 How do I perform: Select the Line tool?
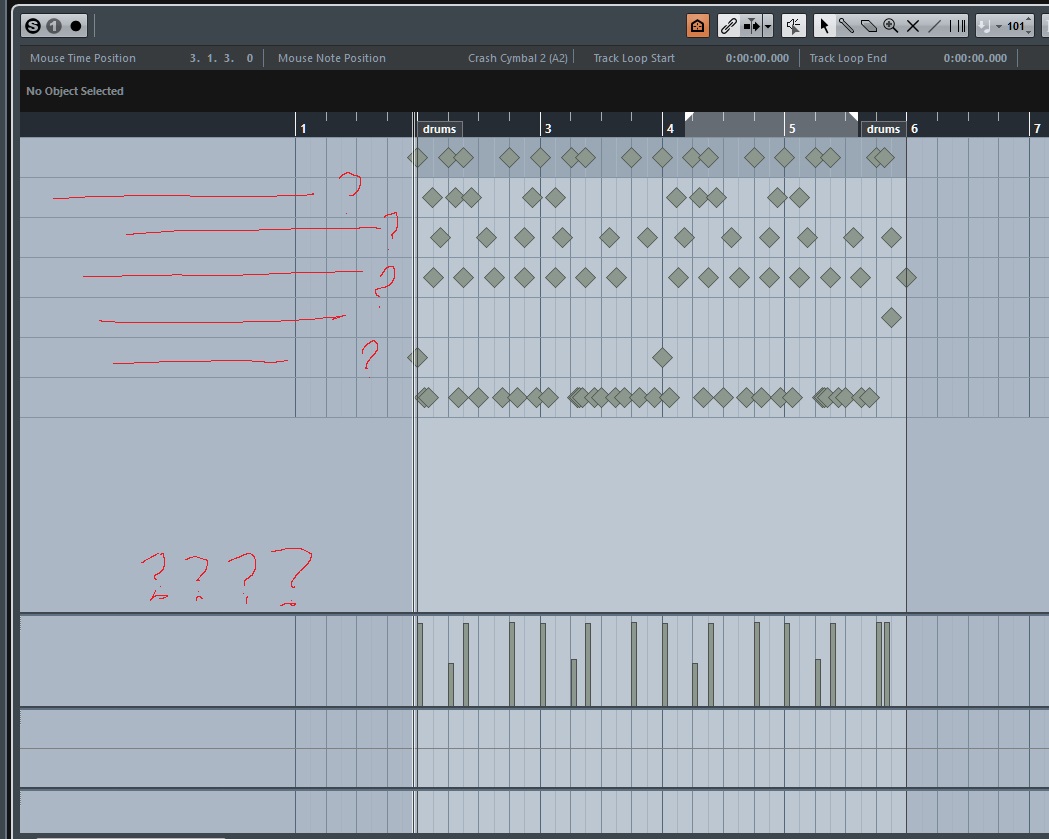click(x=935, y=26)
